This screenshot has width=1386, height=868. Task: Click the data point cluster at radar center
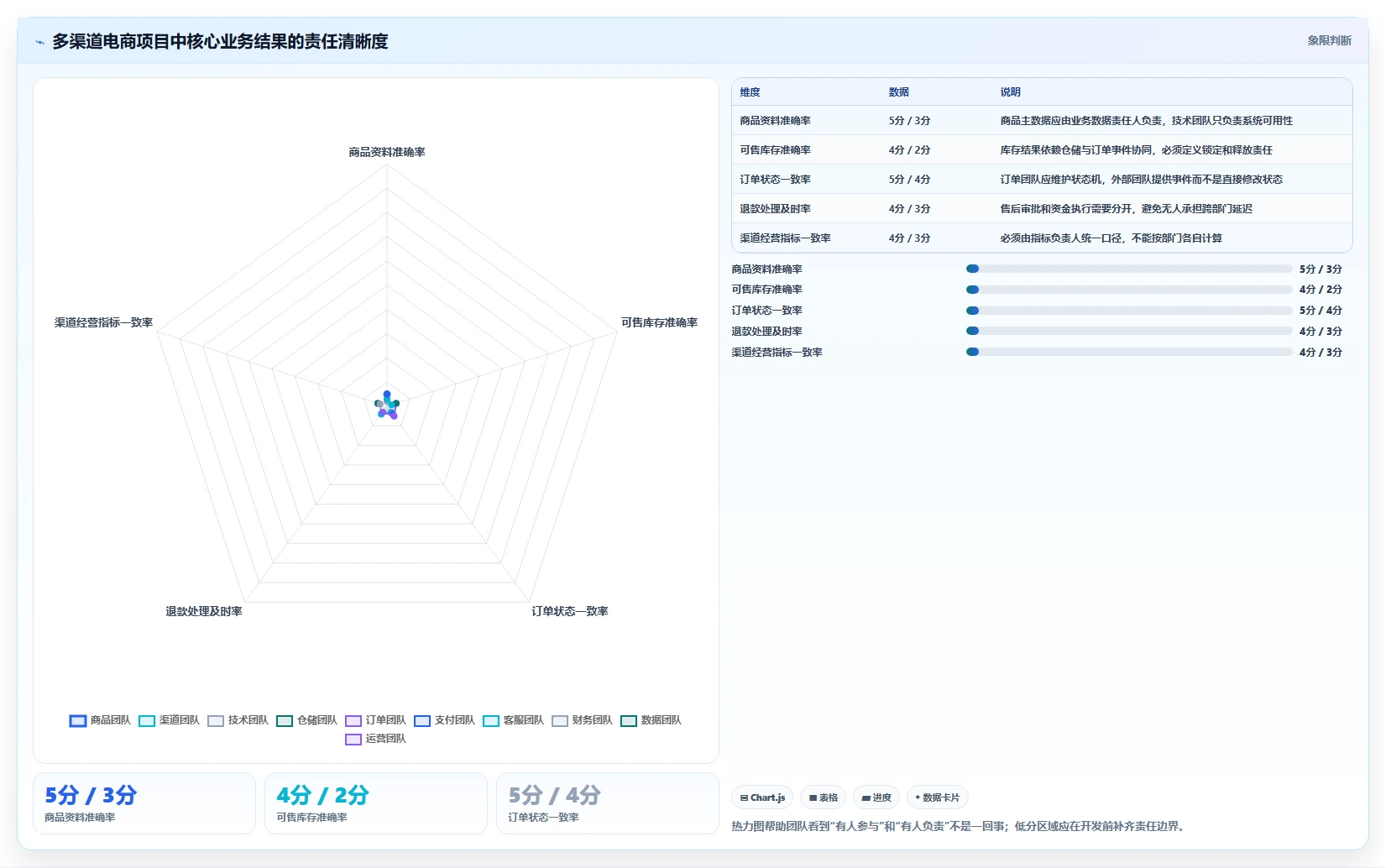[387, 405]
